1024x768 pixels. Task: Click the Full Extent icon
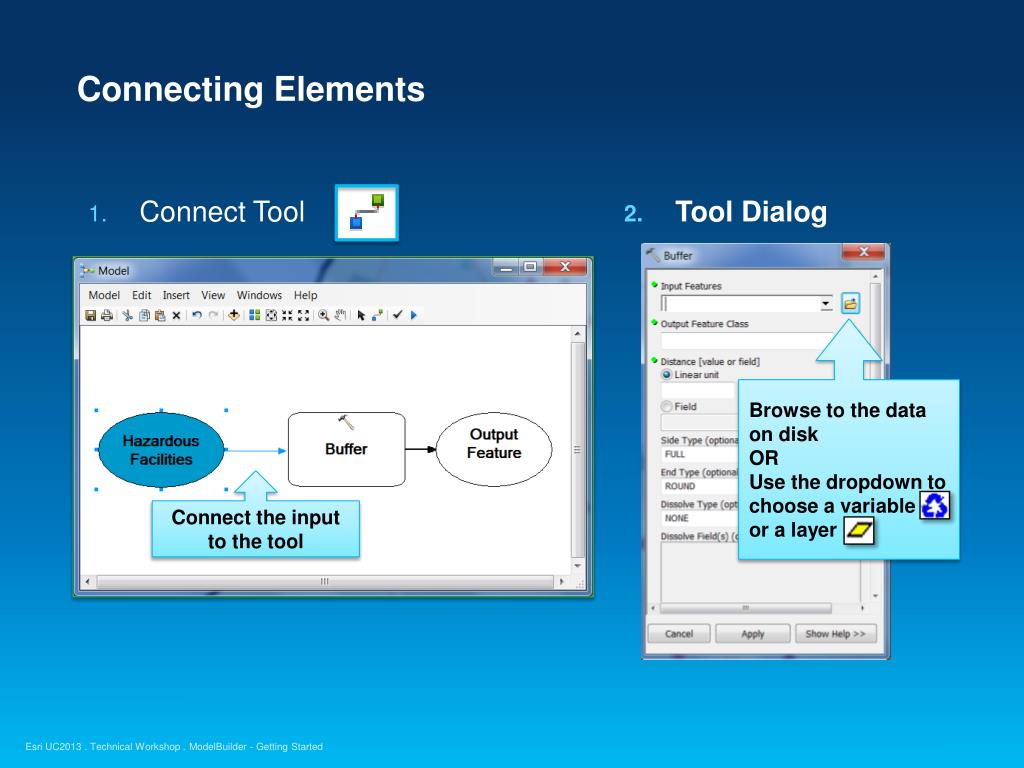pyautogui.click(x=271, y=315)
